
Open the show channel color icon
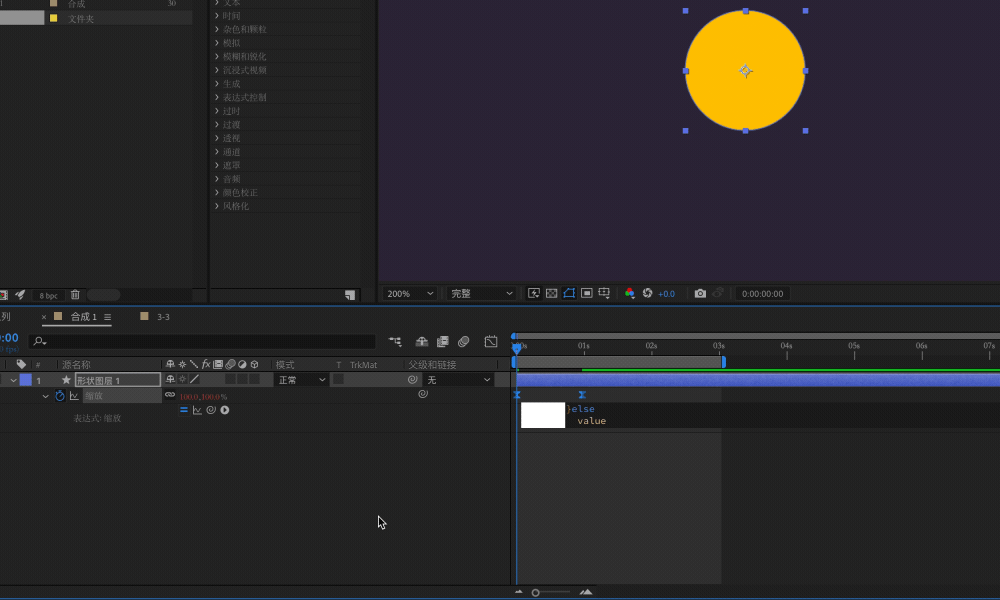[629, 293]
